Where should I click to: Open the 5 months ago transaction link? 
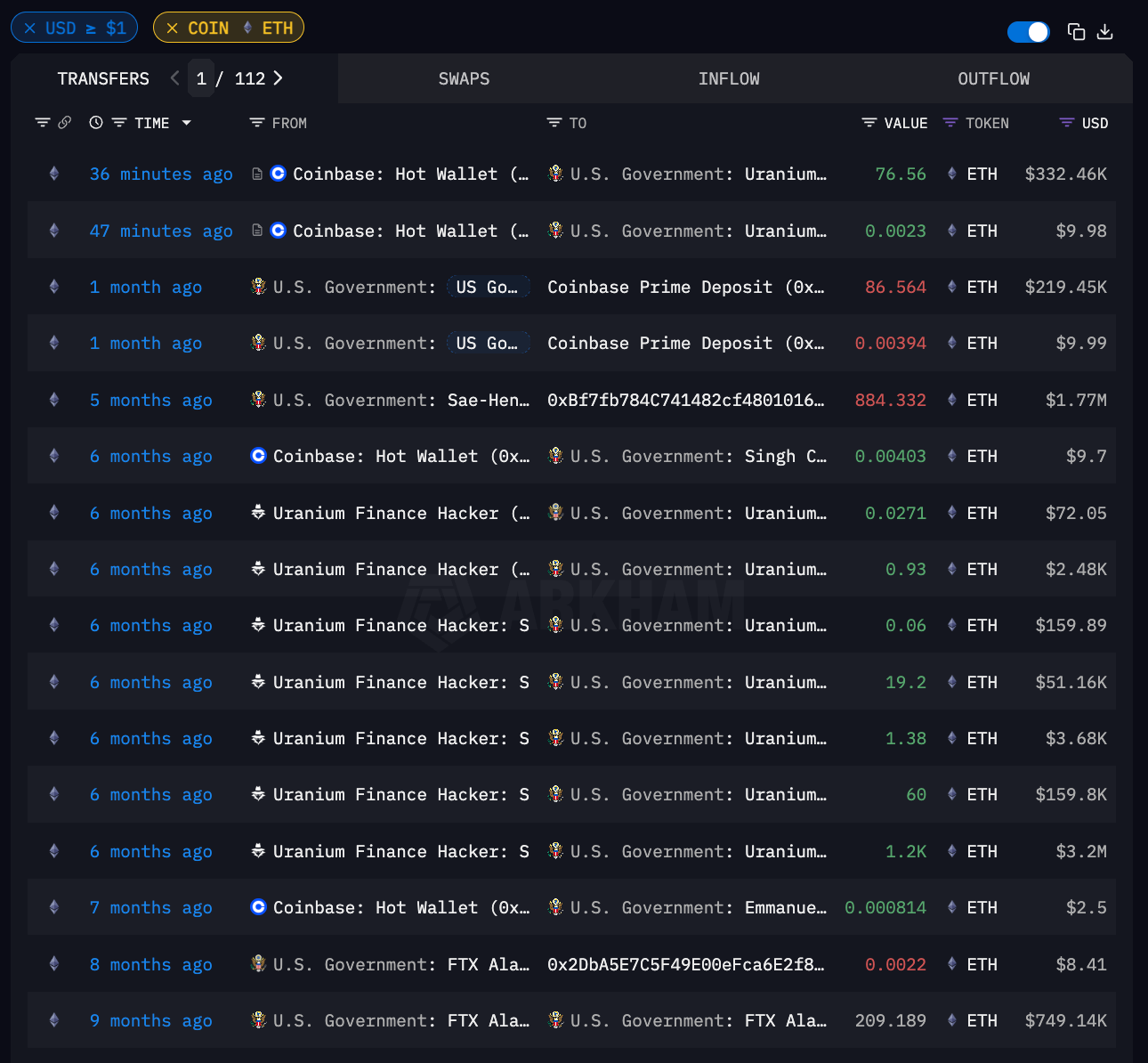[x=151, y=401]
